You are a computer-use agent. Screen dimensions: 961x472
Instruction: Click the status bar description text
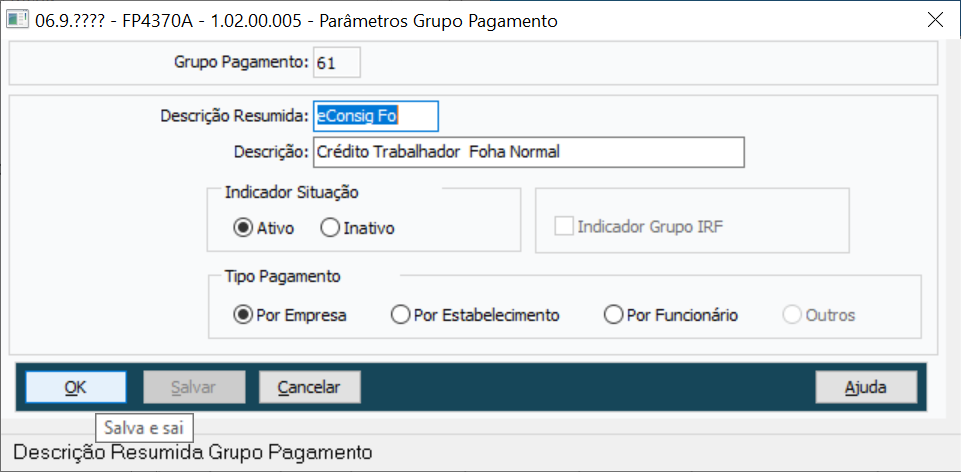point(193,453)
